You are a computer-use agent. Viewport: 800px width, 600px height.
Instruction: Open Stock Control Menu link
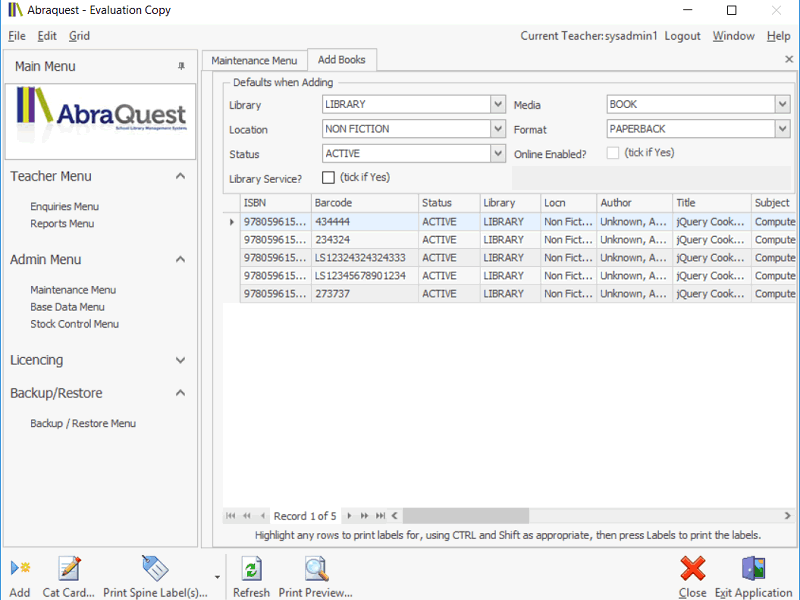click(x=74, y=324)
